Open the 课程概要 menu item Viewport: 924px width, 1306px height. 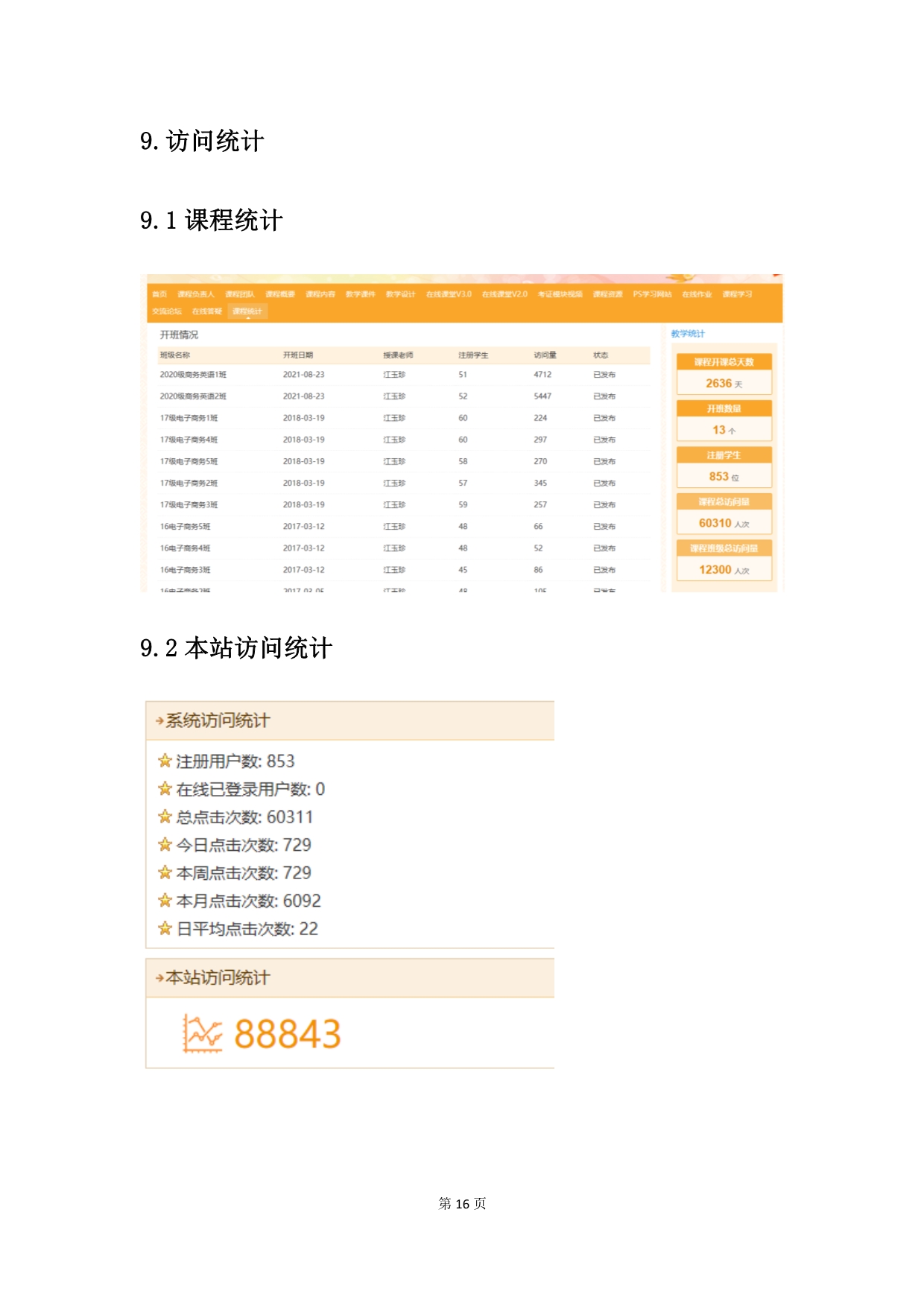(x=280, y=294)
